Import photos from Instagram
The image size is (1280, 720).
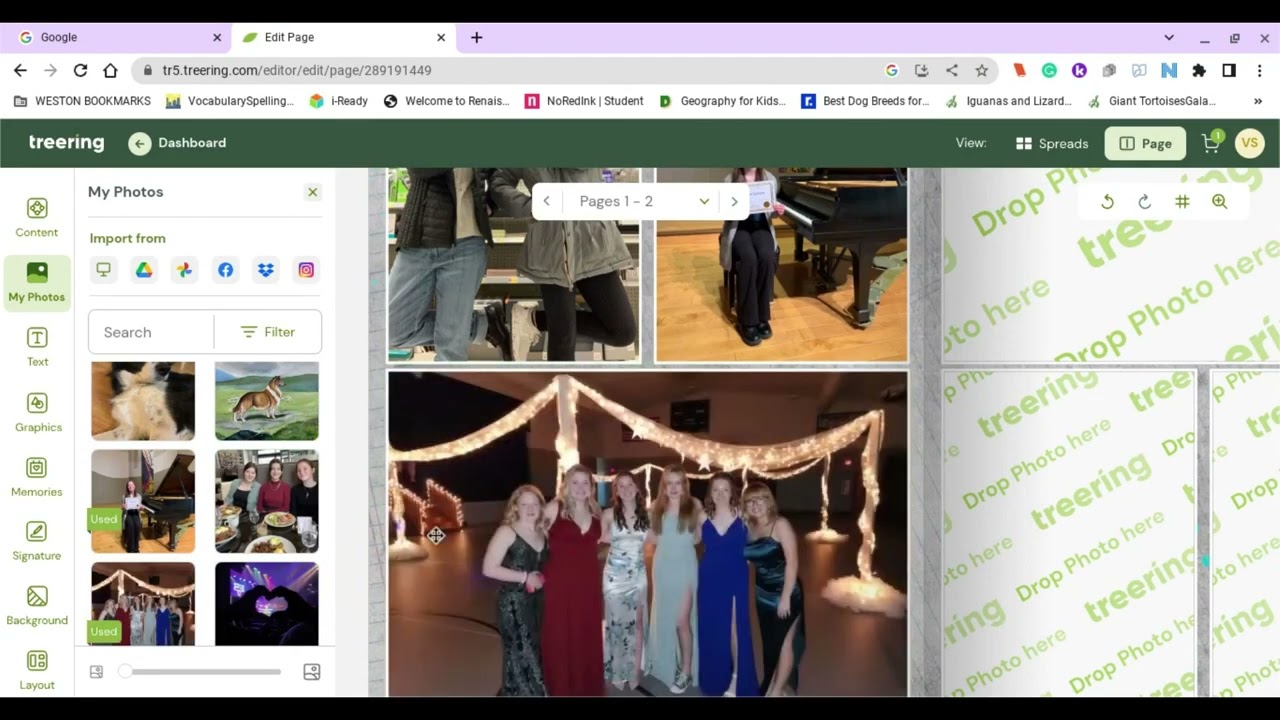(306, 270)
